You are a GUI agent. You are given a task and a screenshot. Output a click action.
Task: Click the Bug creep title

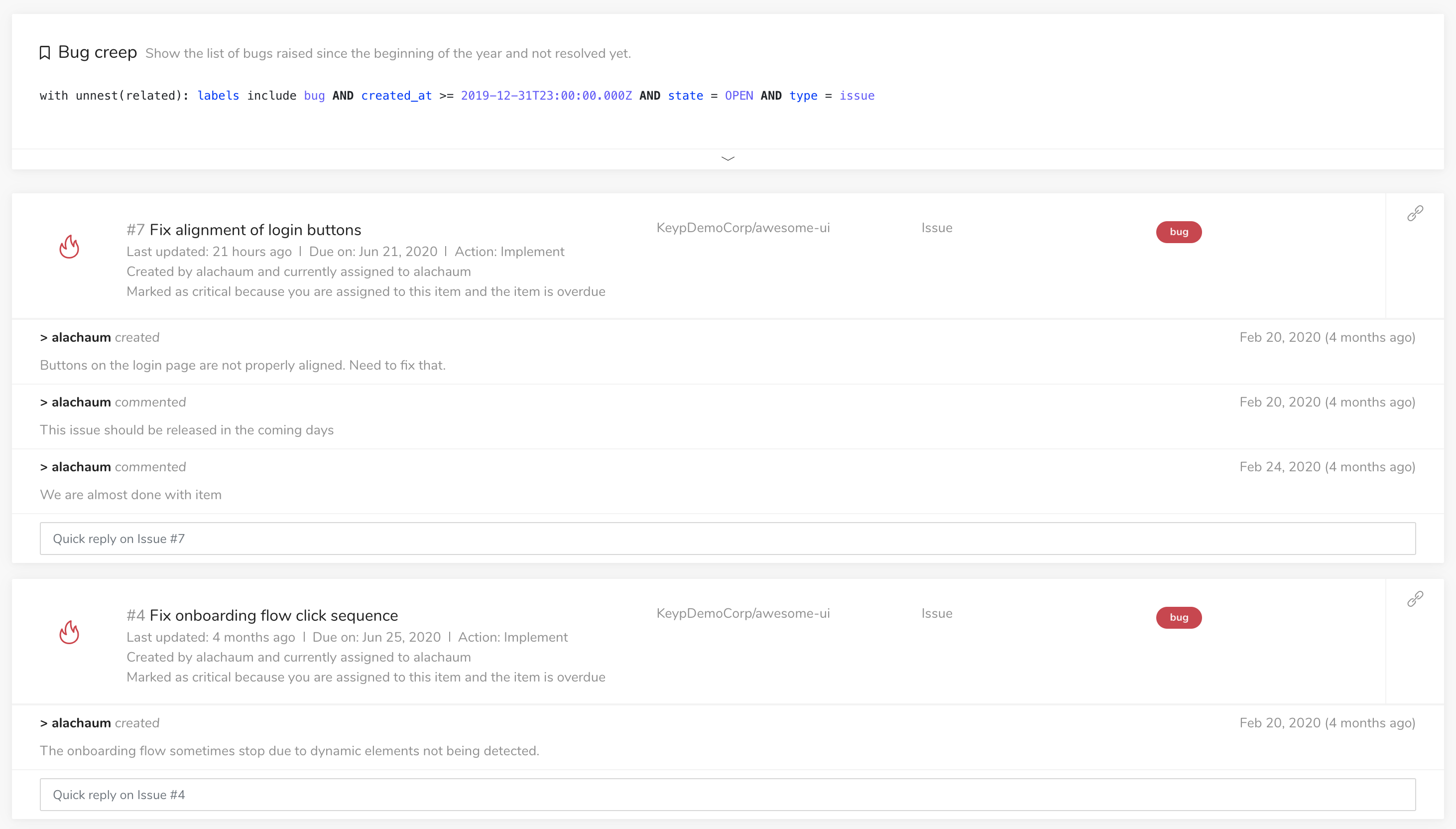coord(97,52)
